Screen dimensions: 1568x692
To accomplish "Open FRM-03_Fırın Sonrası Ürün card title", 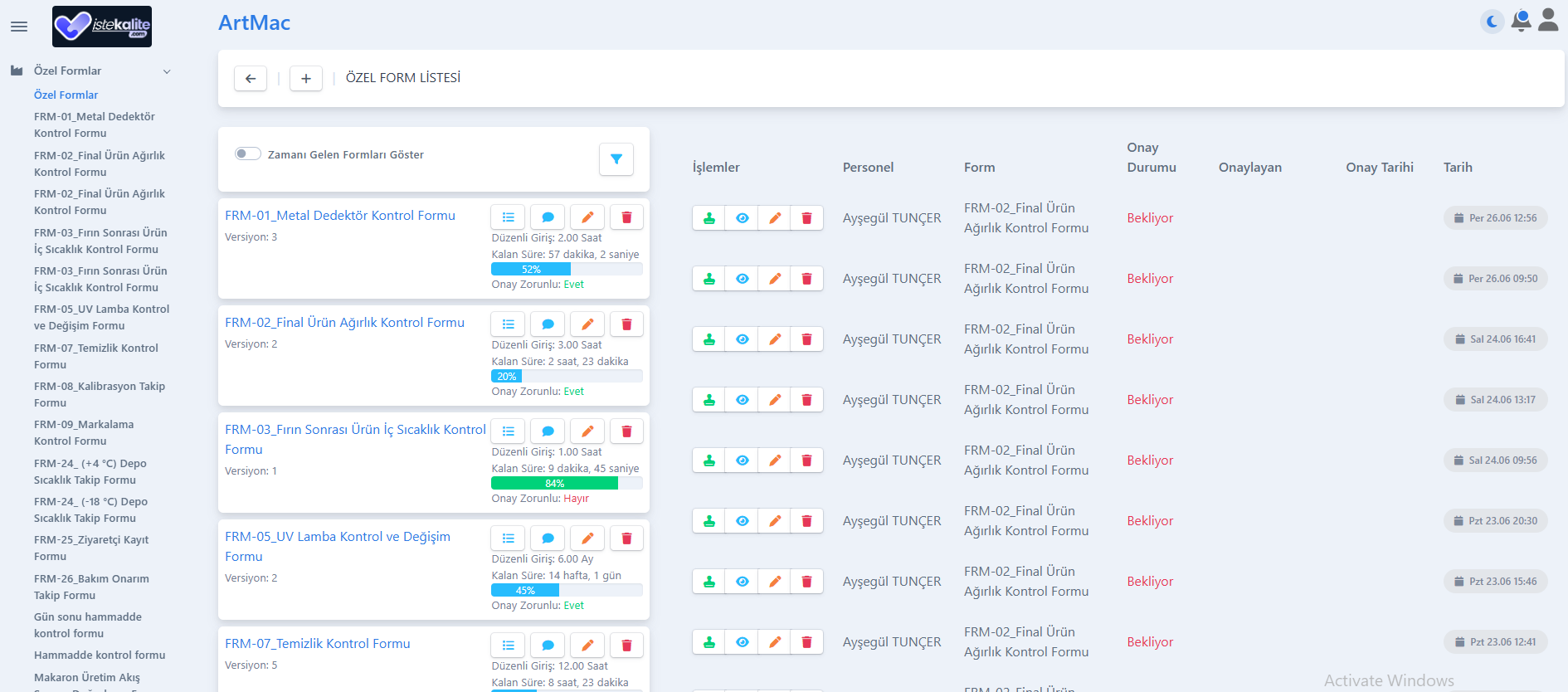I will 355,439.
